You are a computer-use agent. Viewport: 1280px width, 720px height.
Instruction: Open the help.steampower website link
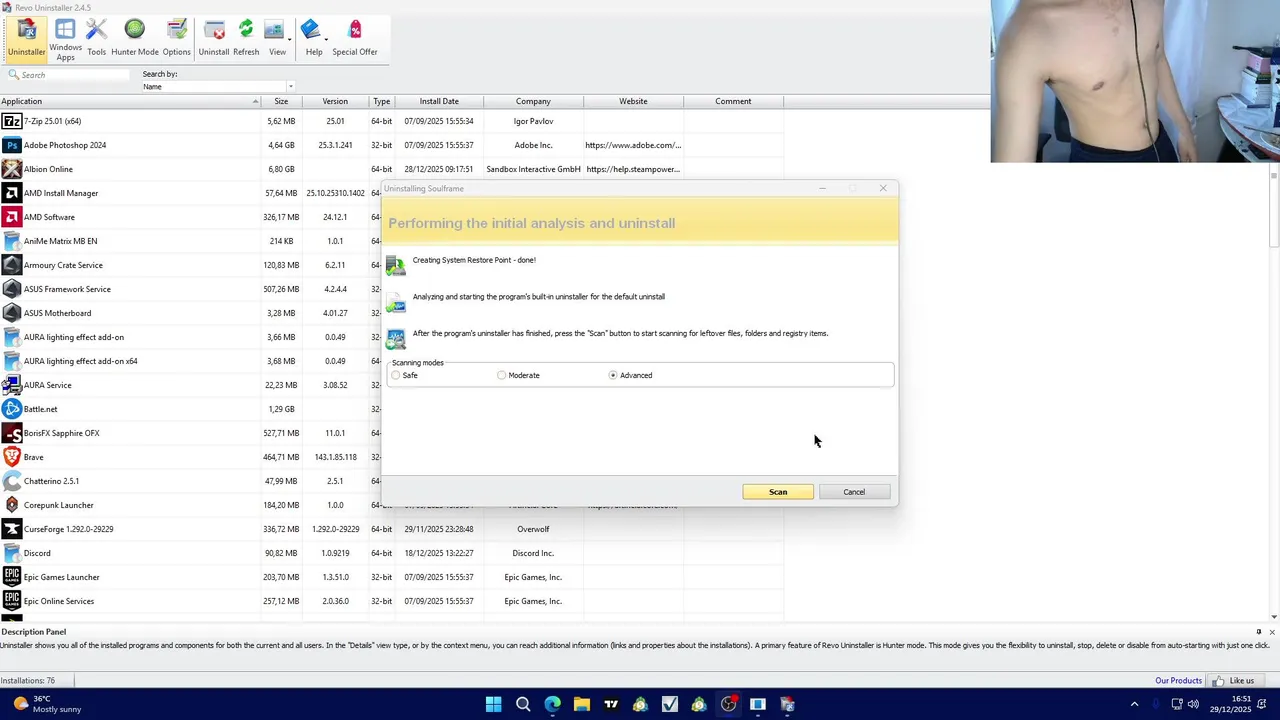pos(633,169)
